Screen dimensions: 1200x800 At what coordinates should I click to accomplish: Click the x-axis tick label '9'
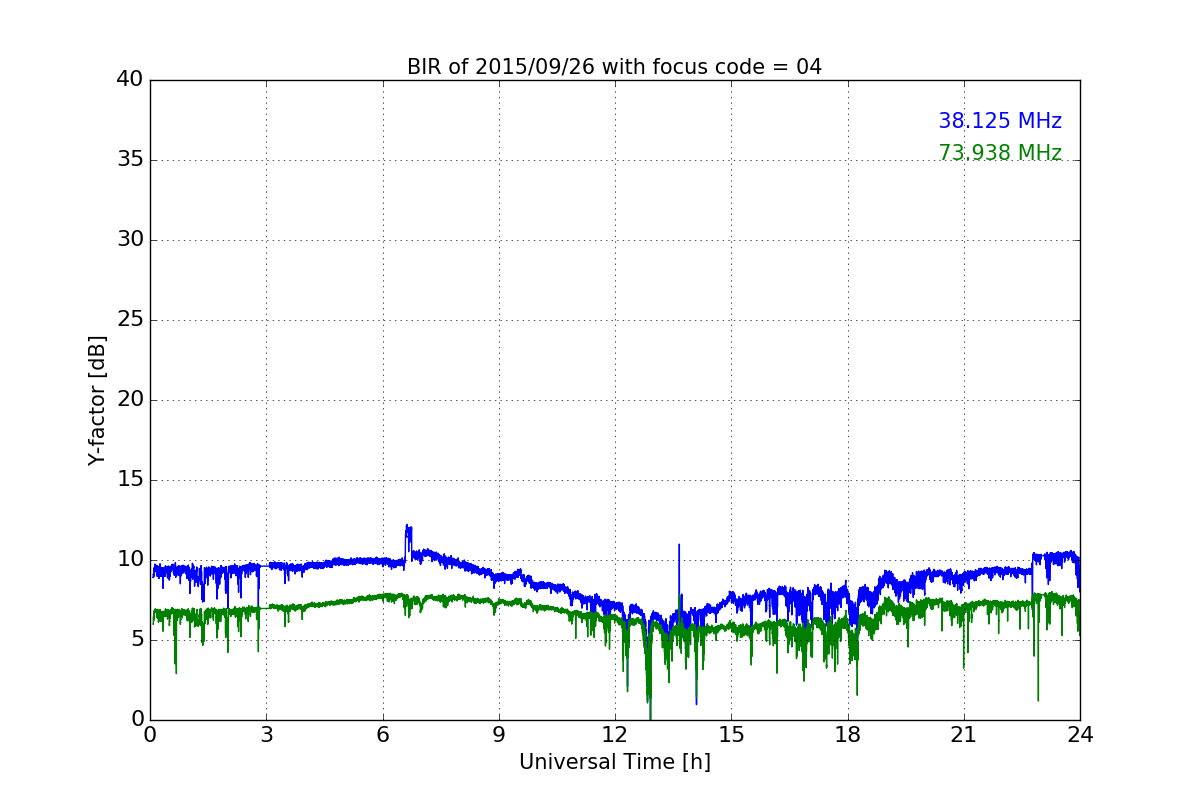499,735
